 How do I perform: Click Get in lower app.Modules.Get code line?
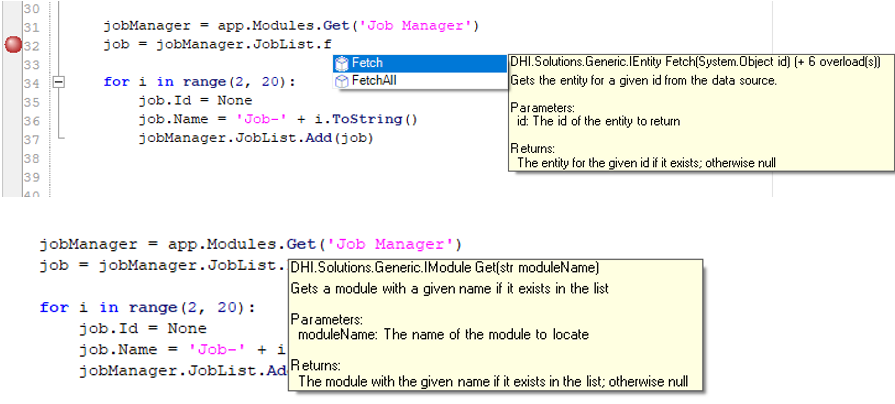[301, 244]
